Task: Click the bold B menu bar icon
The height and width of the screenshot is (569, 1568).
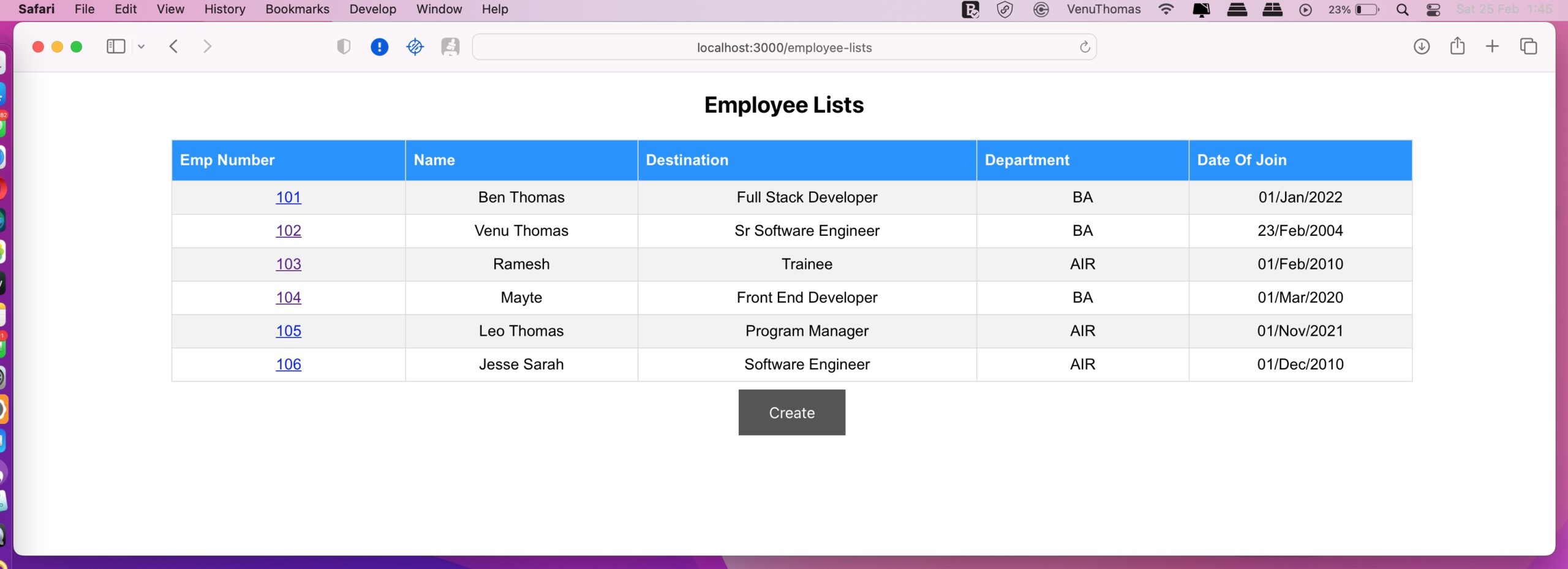Action: 970,9
